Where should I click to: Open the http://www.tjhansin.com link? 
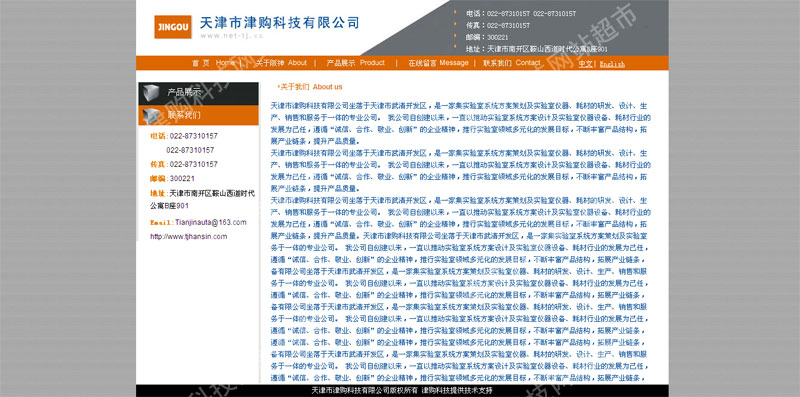[188, 236]
